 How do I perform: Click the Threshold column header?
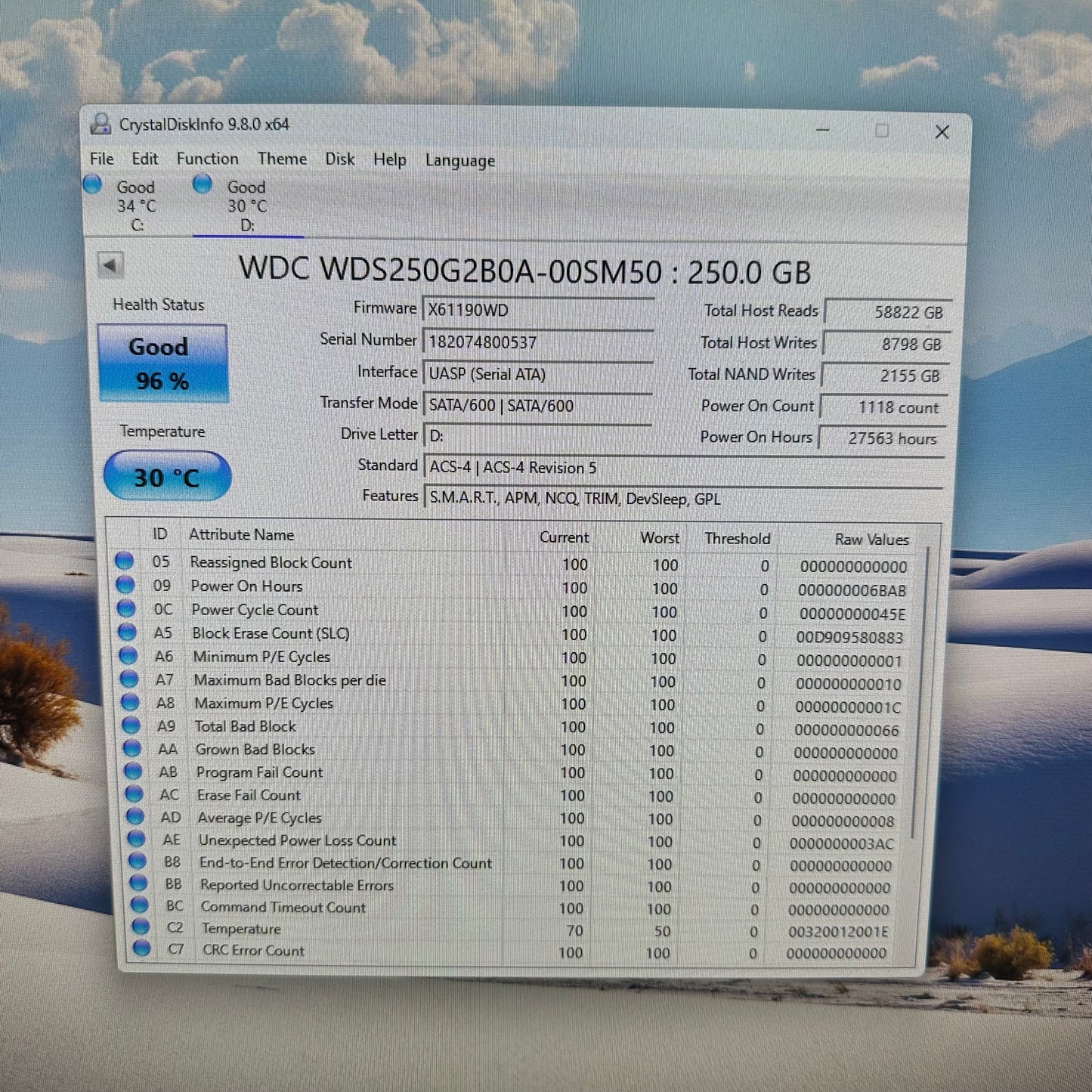pyautogui.click(x=737, y=538)
